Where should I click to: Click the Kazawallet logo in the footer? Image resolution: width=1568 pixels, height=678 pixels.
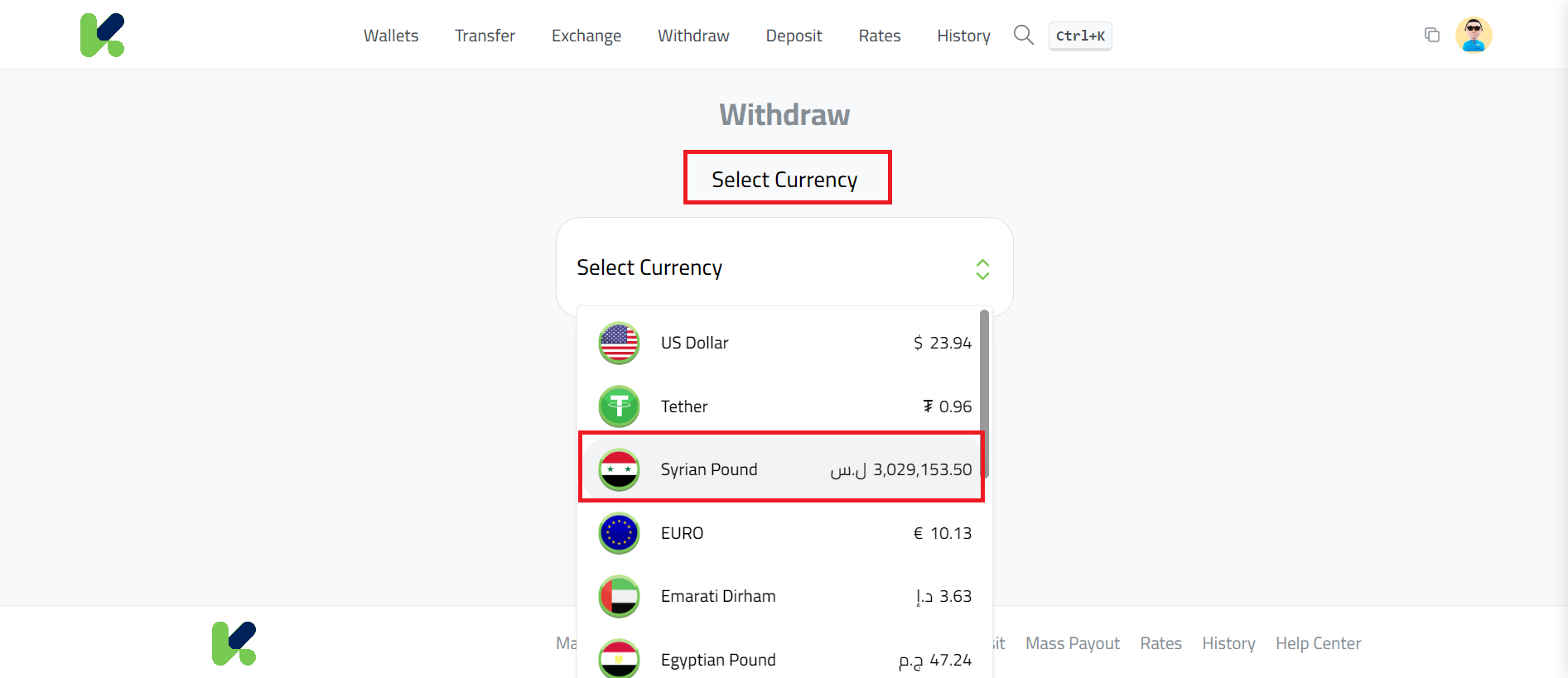234,642
